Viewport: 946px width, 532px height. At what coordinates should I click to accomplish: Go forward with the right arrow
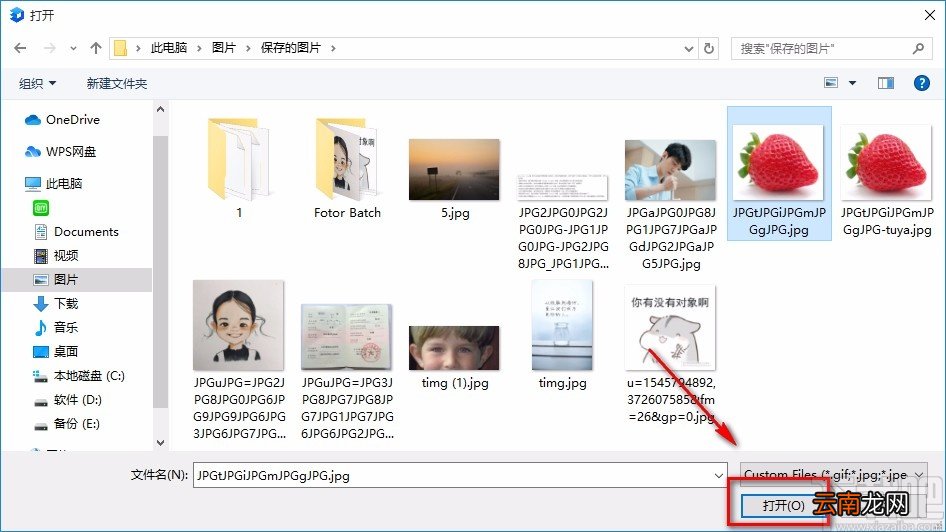pos(49,48)
